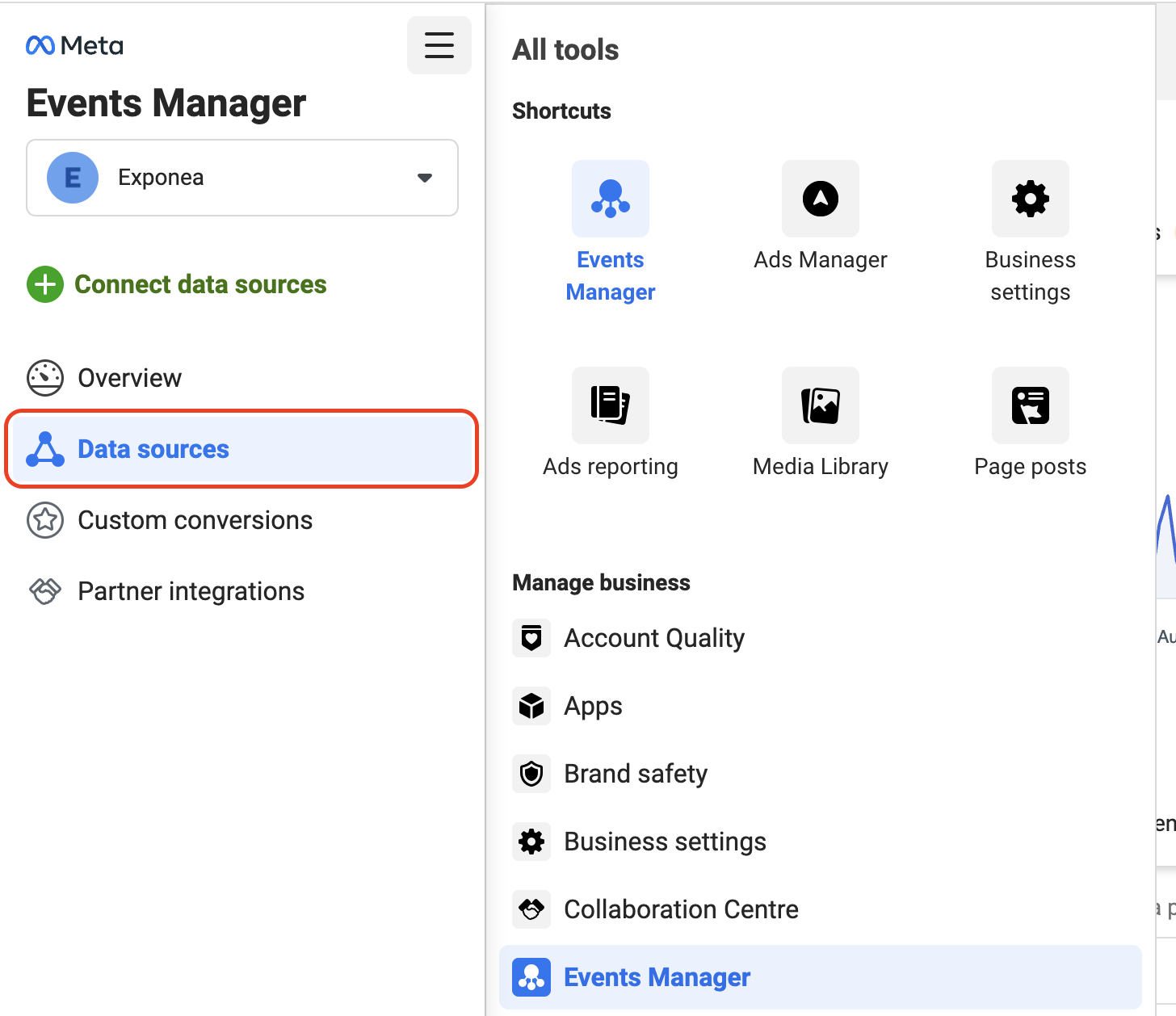The width and height of the screenshot is (1176, 1016).
Task: Open Partner integrations
Action: click(x=191, y=591)
